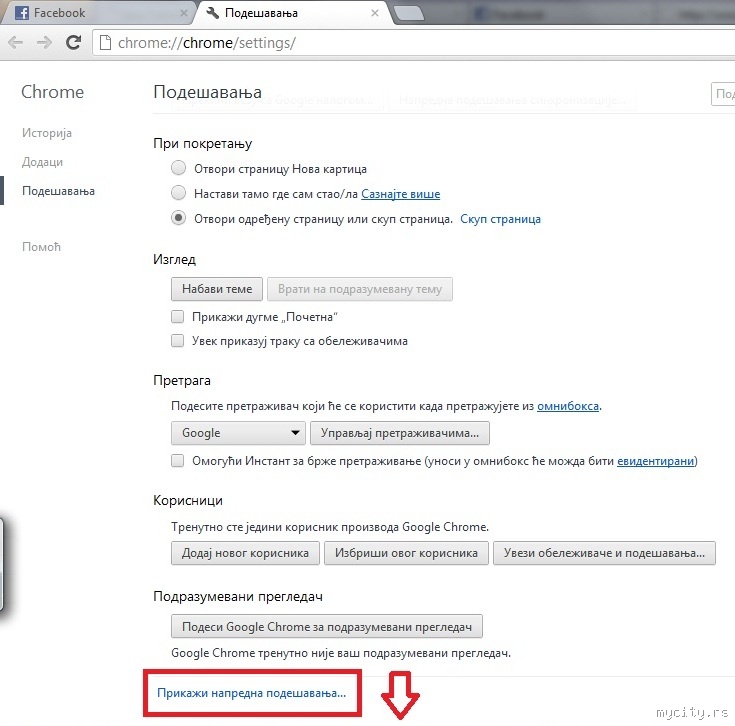Select radio Настави тамо где сам стао/ла
Viewport: 735px width, 726px height.
click(x=178, y=193)
